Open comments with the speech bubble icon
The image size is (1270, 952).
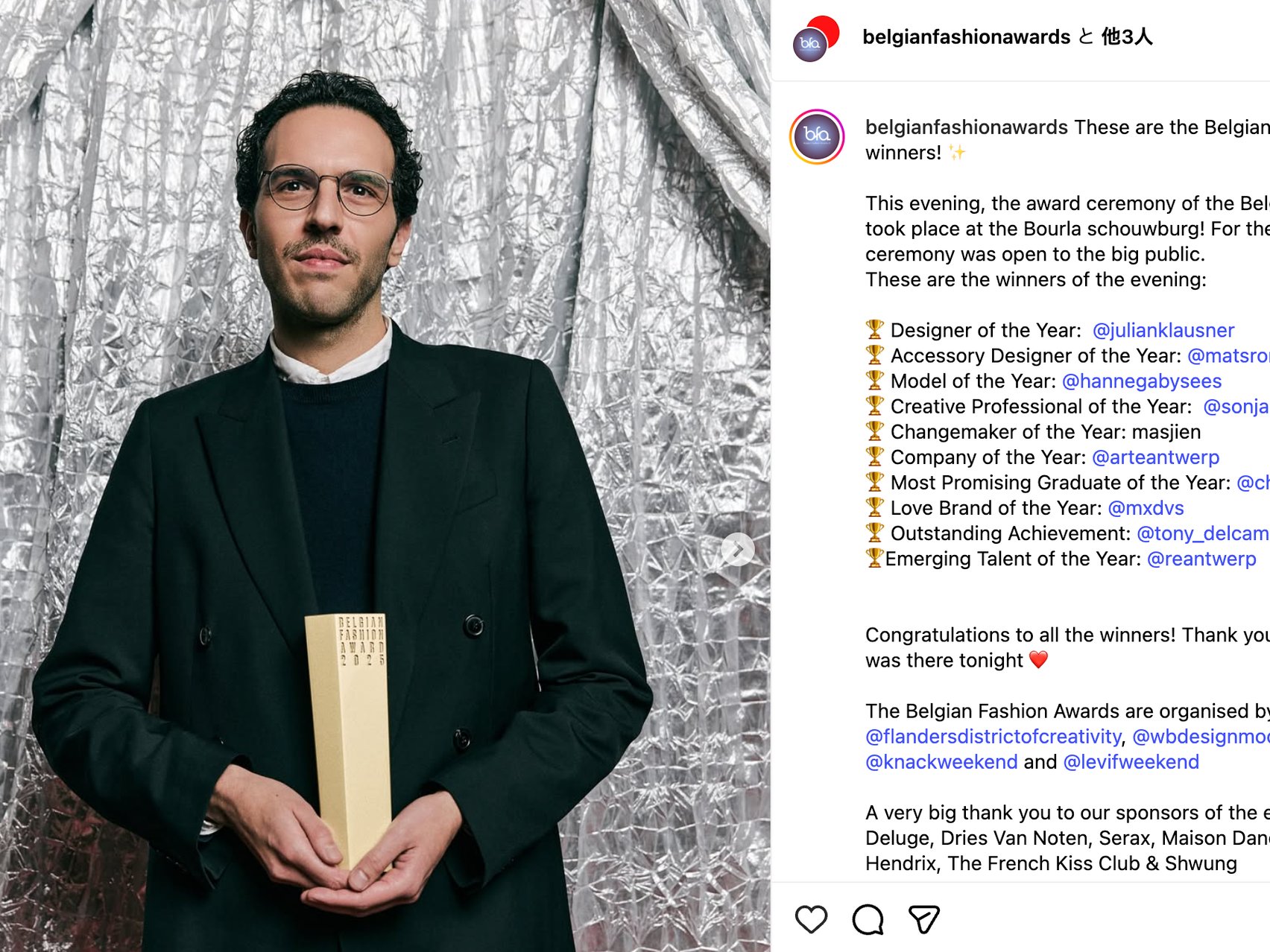pyautogui.click(x=868, y=919)
